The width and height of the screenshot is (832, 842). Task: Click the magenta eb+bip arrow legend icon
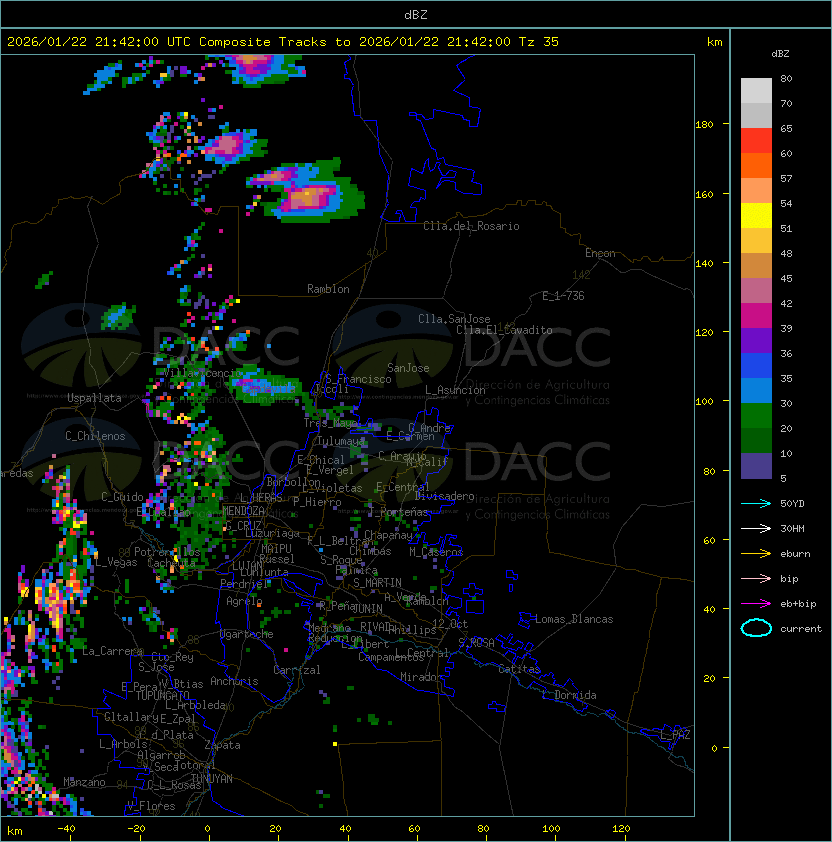[x=756, y=604]
